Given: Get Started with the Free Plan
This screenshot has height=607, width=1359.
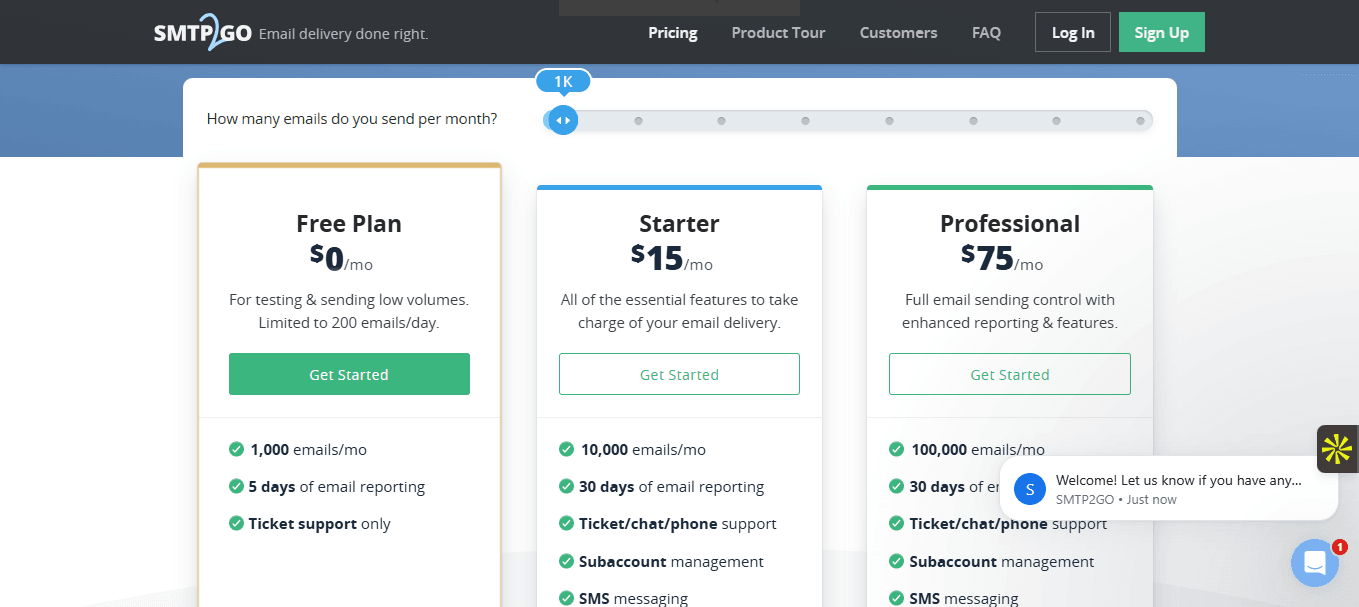Looking at the screenshot, I should [x=349, y=374].
